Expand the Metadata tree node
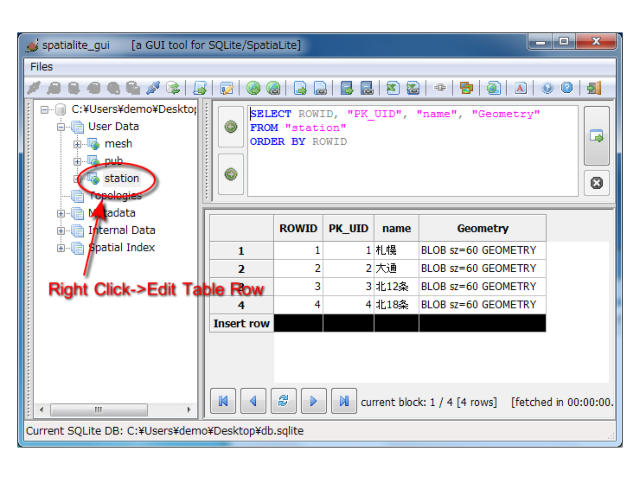640x480 pixels. click(x=61, y=213)
